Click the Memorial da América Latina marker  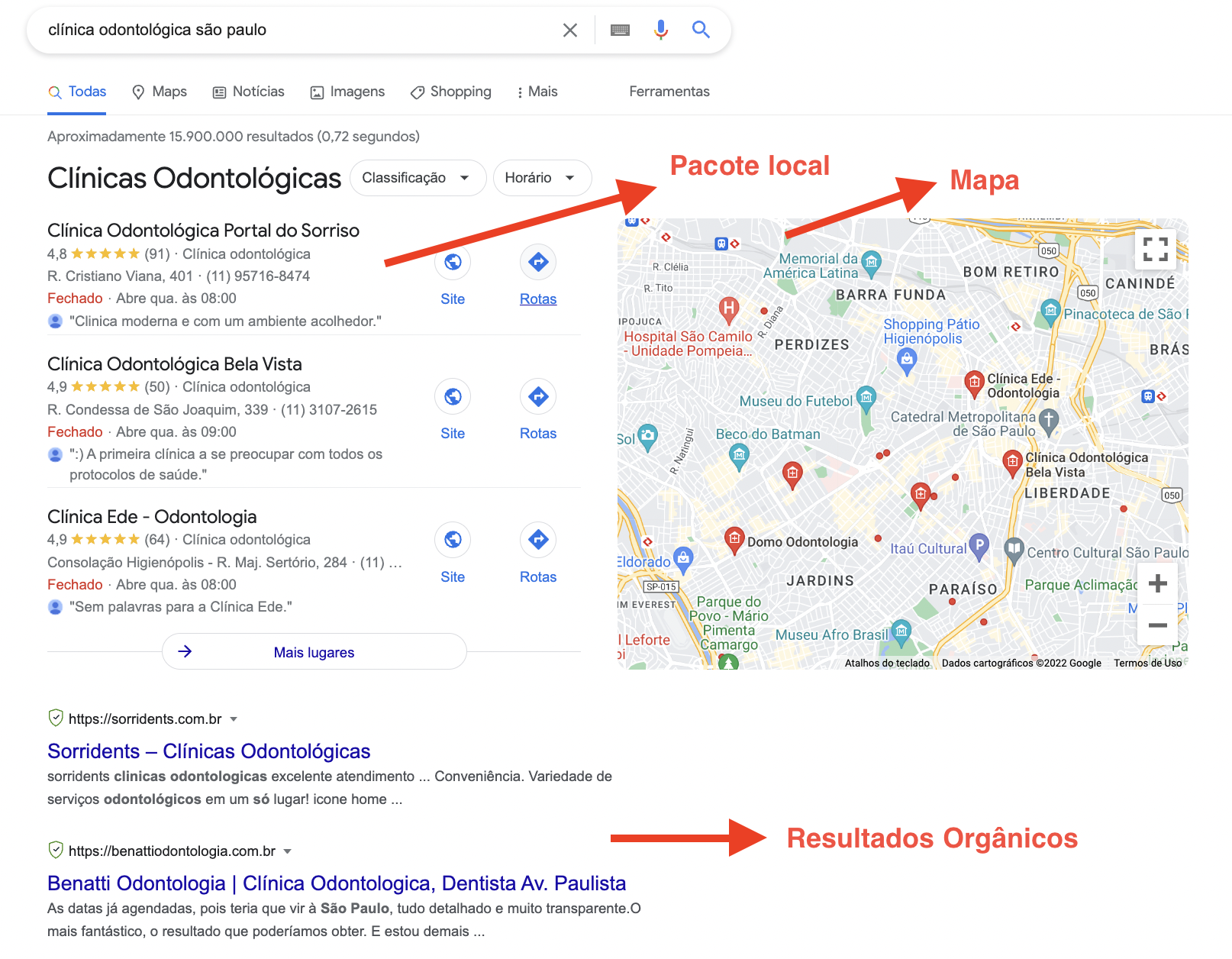[871, 263]
